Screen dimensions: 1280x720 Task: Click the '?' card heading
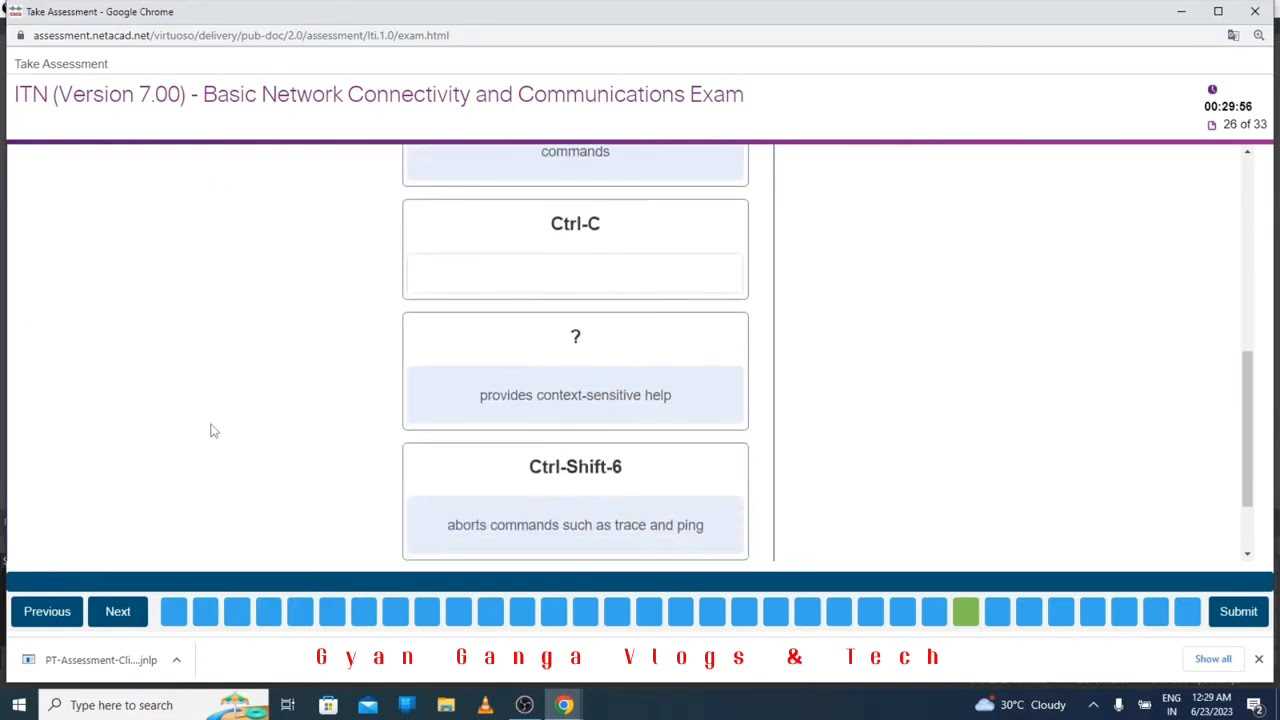coord(575,337)
